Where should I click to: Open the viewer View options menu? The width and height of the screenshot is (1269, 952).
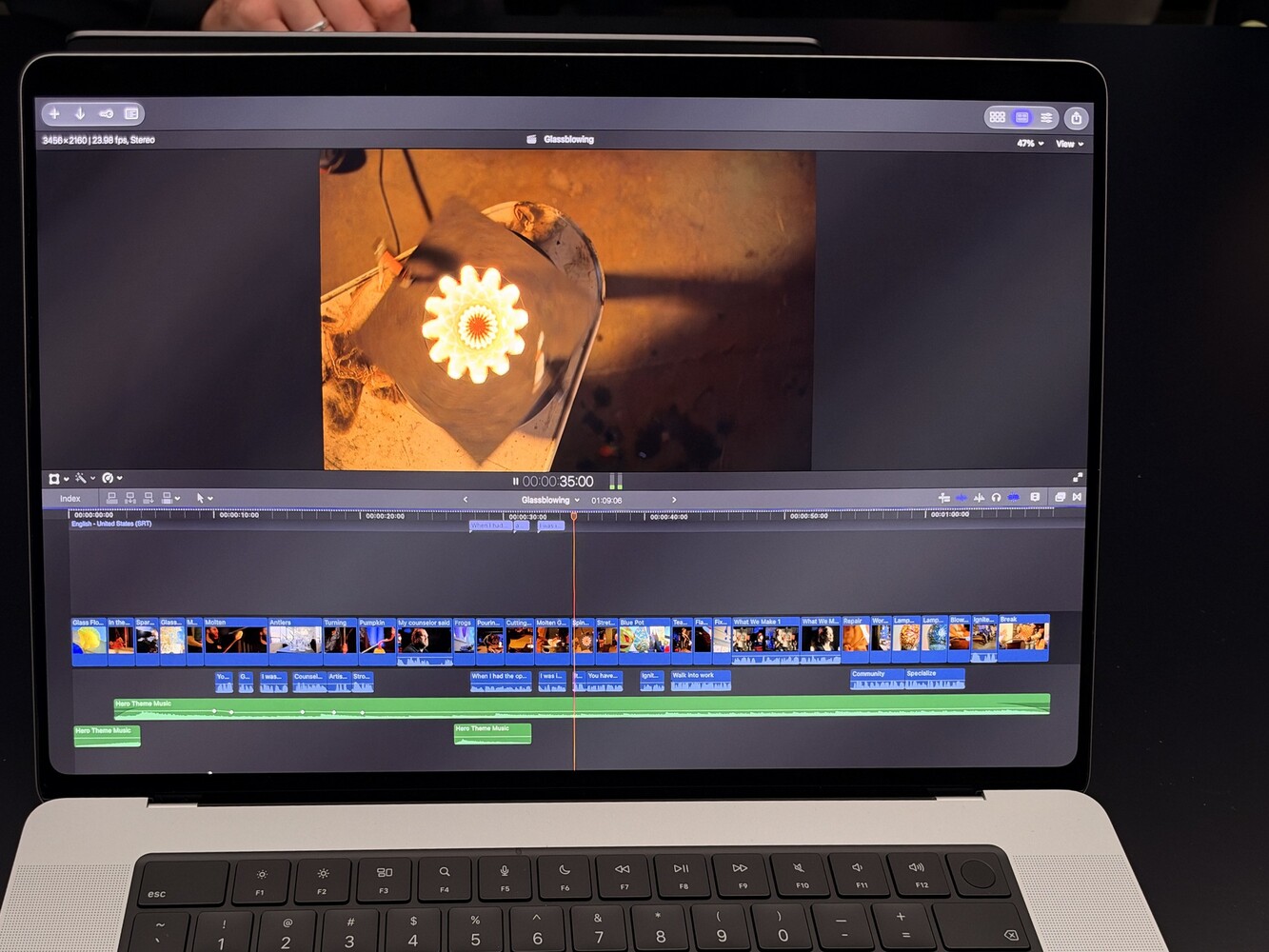1070,144
